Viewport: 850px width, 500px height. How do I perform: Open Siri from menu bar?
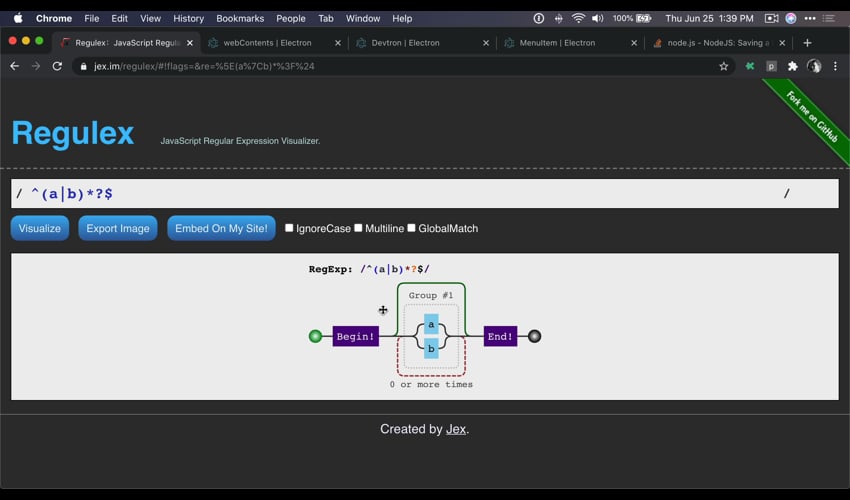tap(791, 18)
